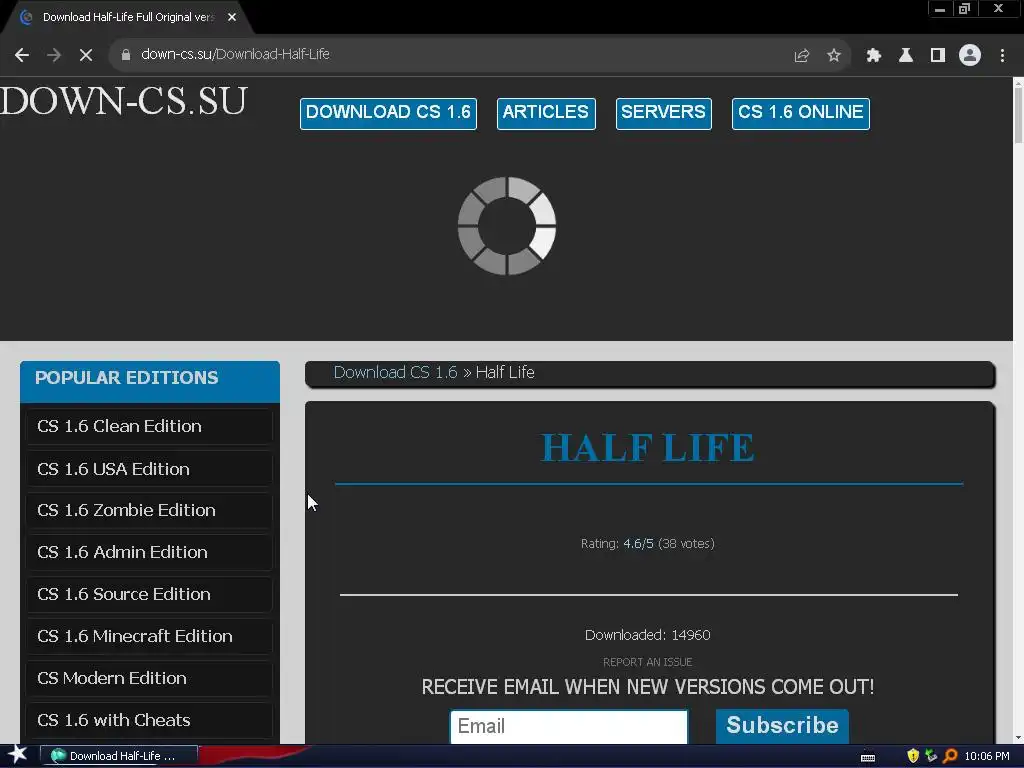Open Chrome's three-dot menu
This screenshot has height=768, width=1024.
pyautogui.click(x=1002, y=56)
